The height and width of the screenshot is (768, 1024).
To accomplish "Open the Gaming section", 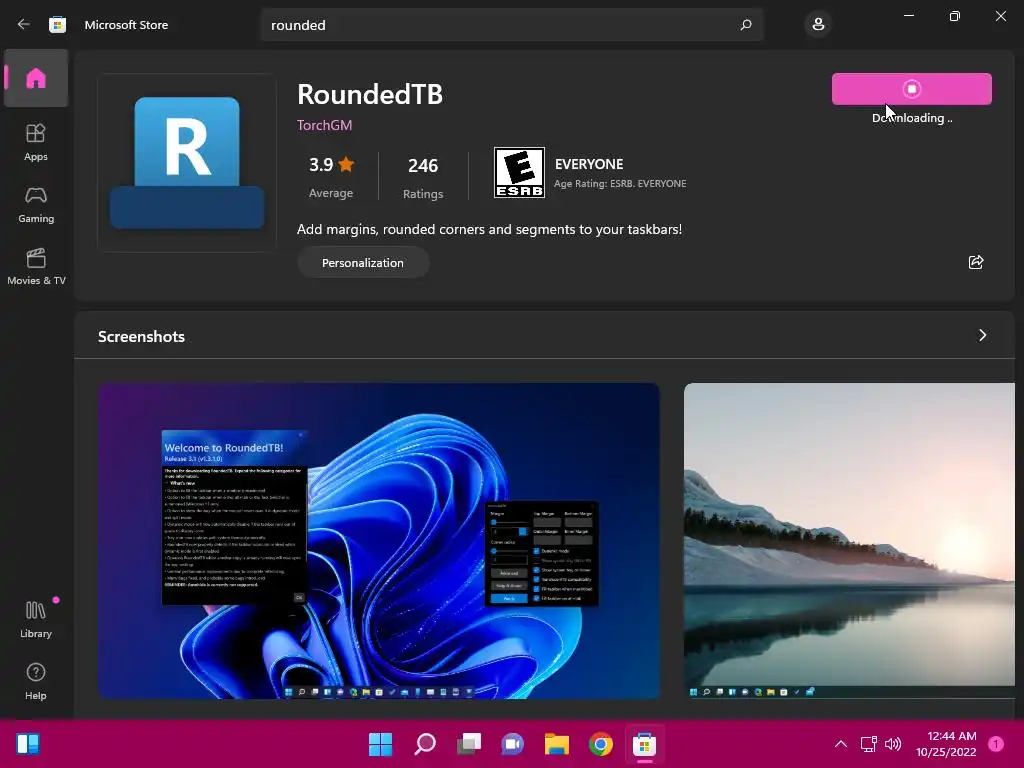I will click(x=36, y=204).
